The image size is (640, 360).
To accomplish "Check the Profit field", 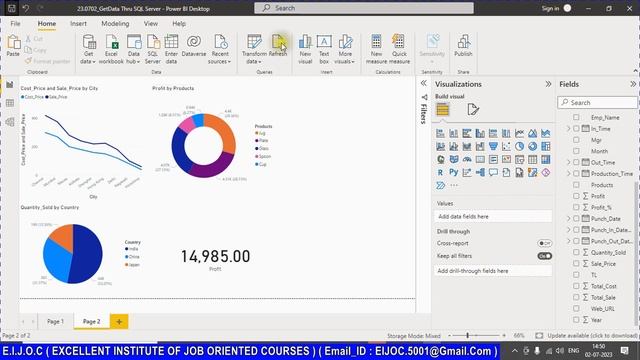I will pos(576,196).
